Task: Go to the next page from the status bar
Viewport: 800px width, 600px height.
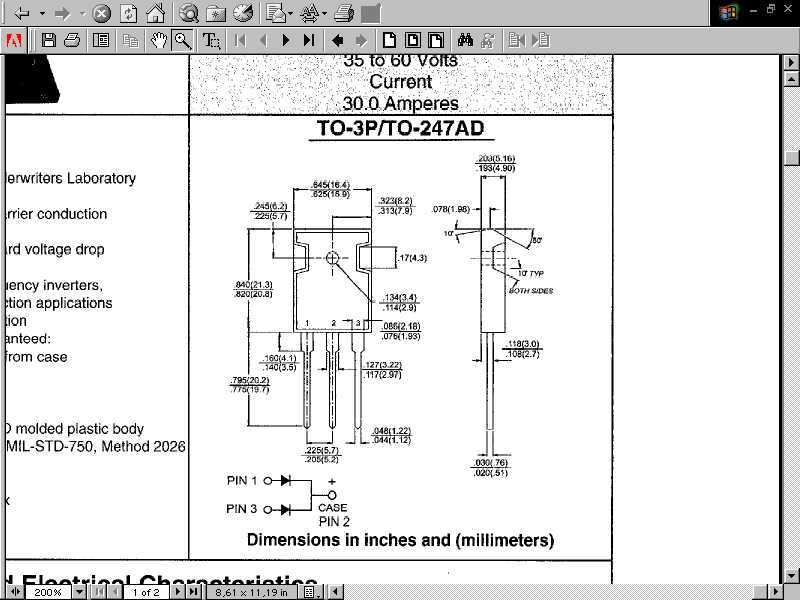Action: click(x=177, y=592)
